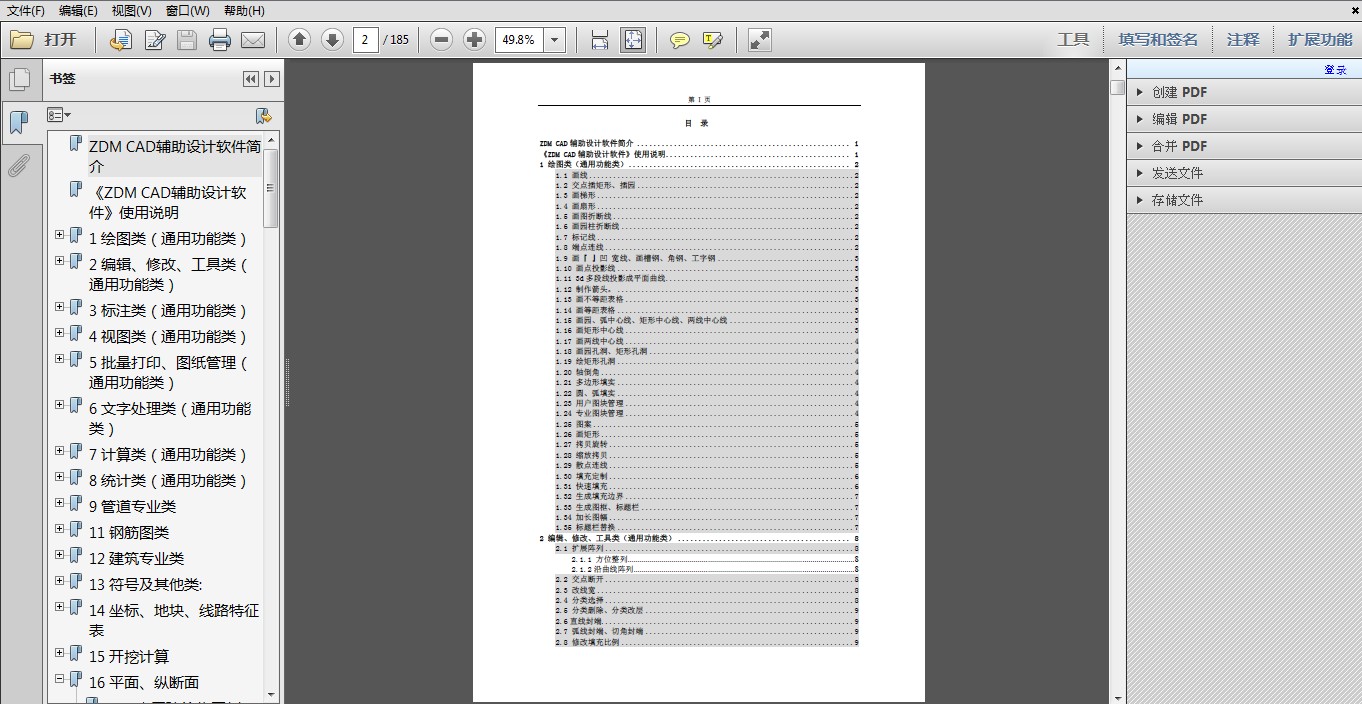Screen dimensions: 1362x704
Task: Click the Print icon
Action: [220, 40]
